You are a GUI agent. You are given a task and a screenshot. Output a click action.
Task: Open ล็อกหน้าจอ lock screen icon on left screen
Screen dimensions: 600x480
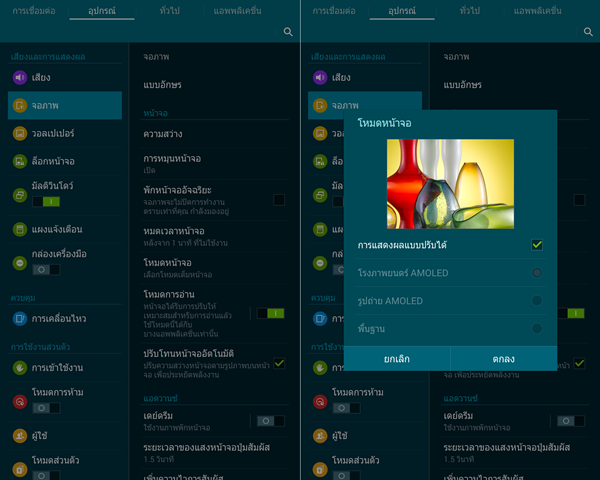coord(20,161)
